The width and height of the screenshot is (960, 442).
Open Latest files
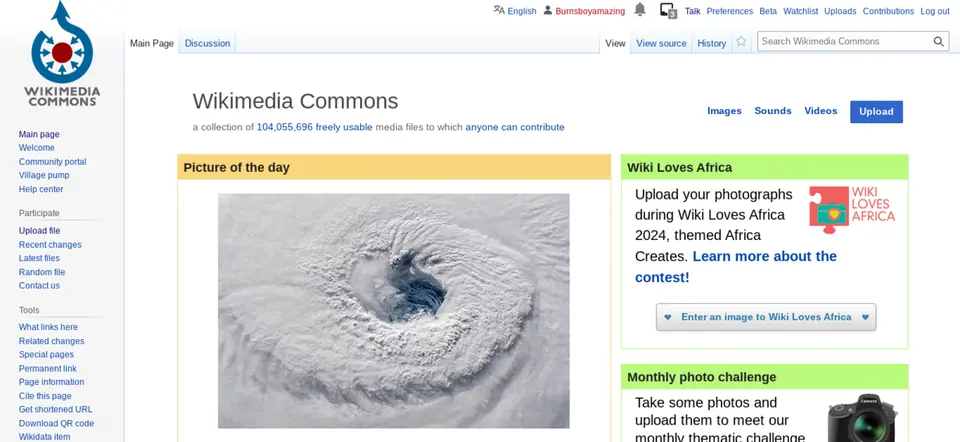tap(39, 258)
